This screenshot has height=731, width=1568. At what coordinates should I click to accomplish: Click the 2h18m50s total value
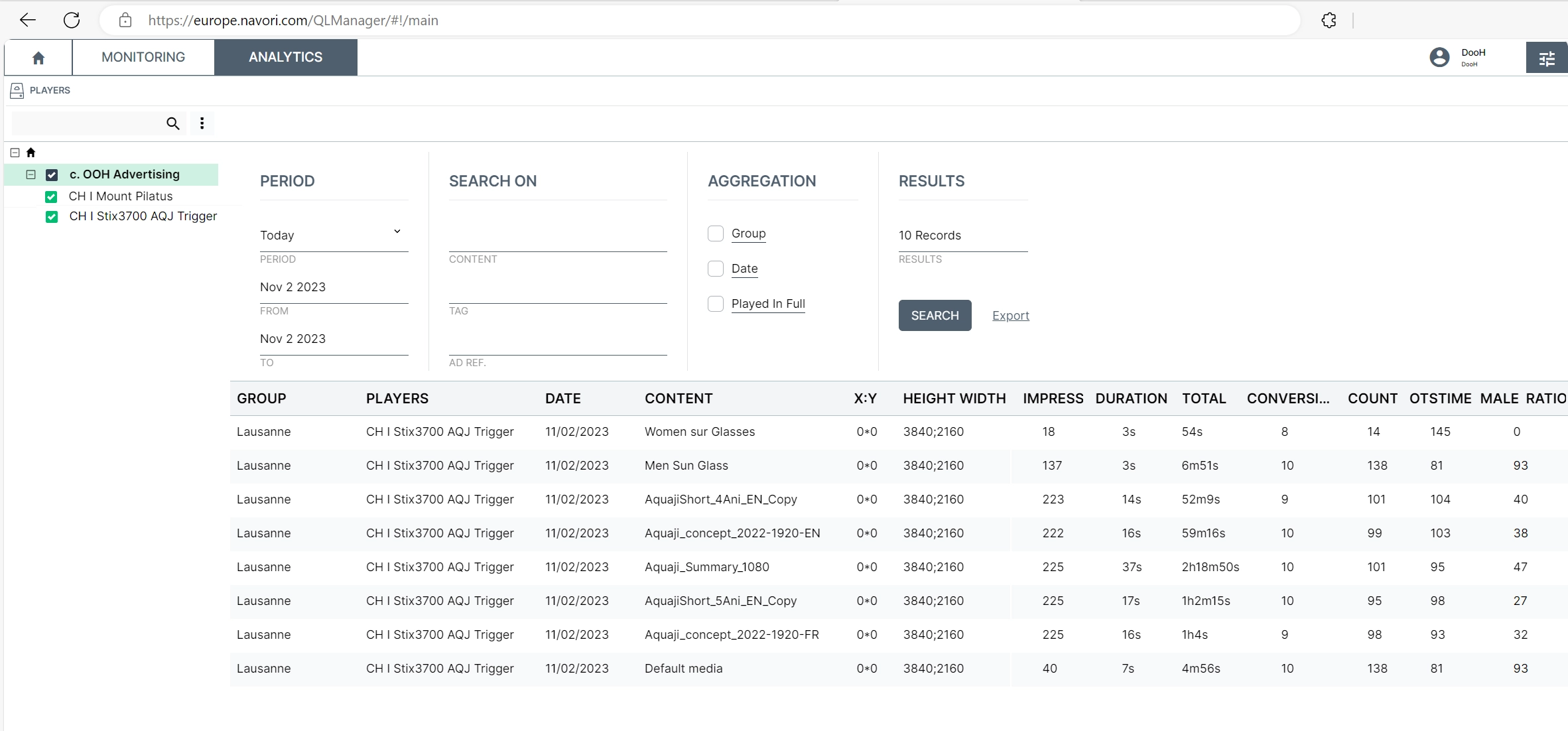(1210, 567)
